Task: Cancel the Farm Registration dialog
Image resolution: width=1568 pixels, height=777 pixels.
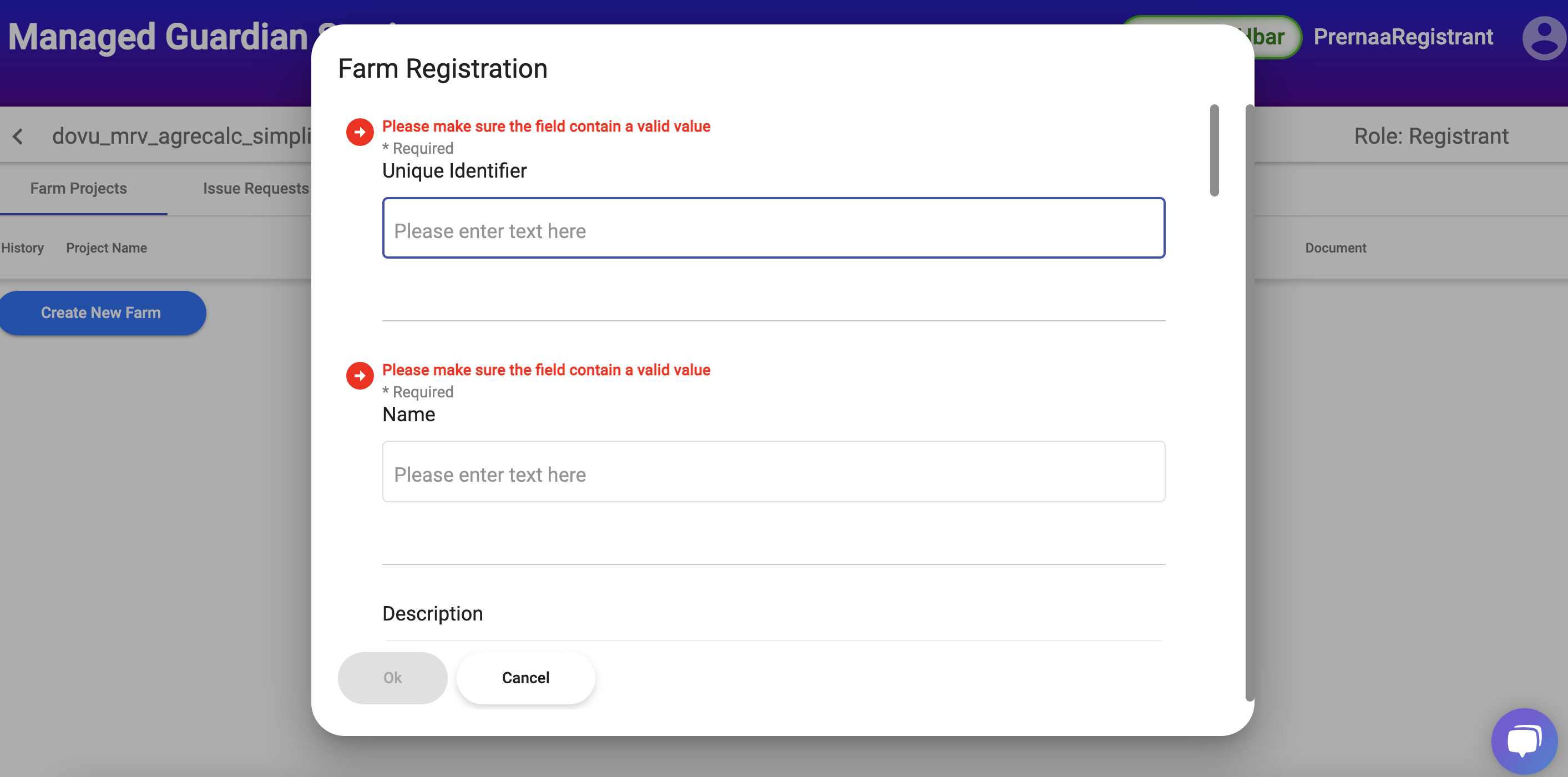Action: (x=525, y=678)
